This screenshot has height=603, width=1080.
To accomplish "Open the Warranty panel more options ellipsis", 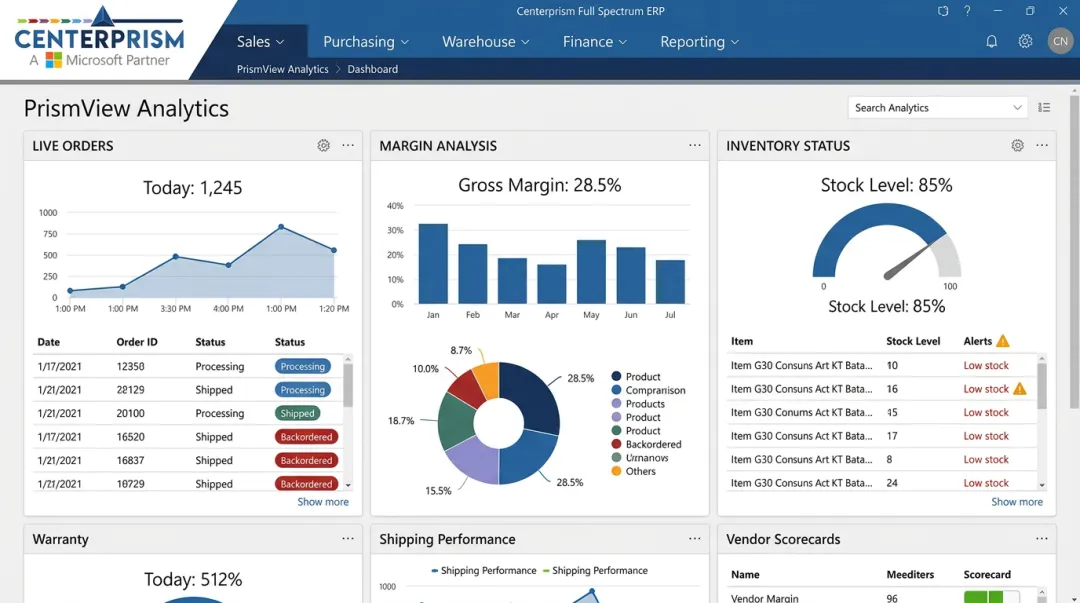I will click(348, 539).
